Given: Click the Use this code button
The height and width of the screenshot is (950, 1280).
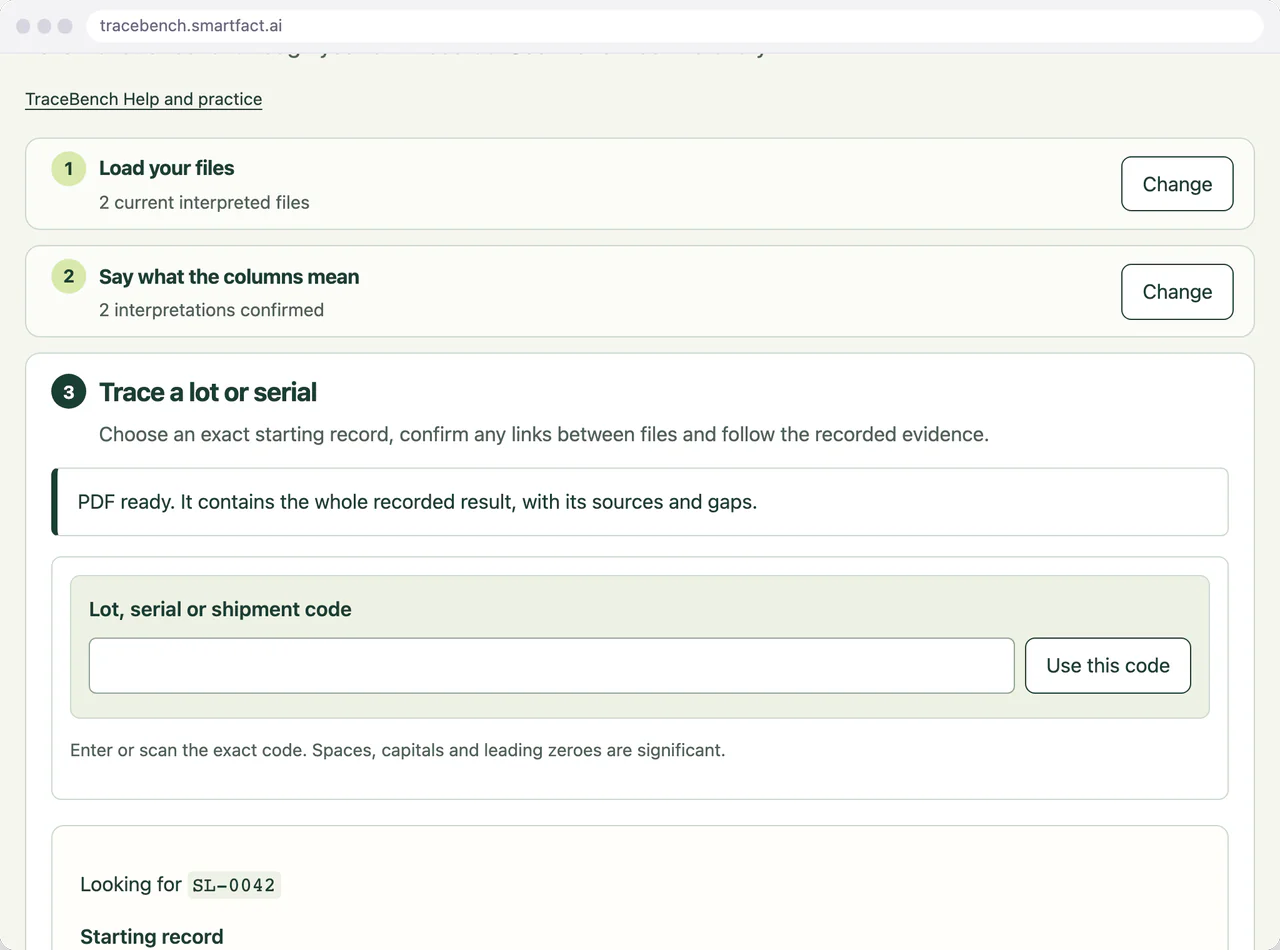Looking at the screenshot, I should coord(1108,666).
